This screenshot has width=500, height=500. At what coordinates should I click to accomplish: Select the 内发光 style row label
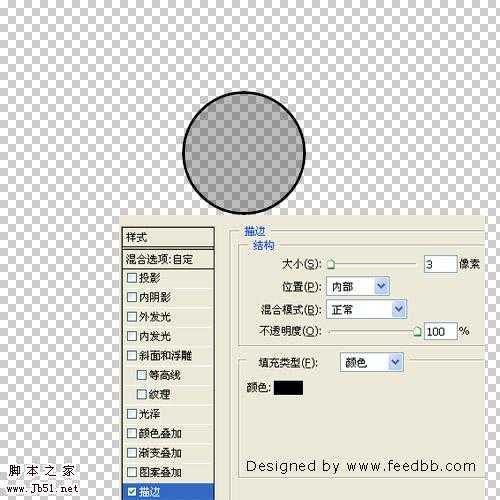click(x=155, y=336)
